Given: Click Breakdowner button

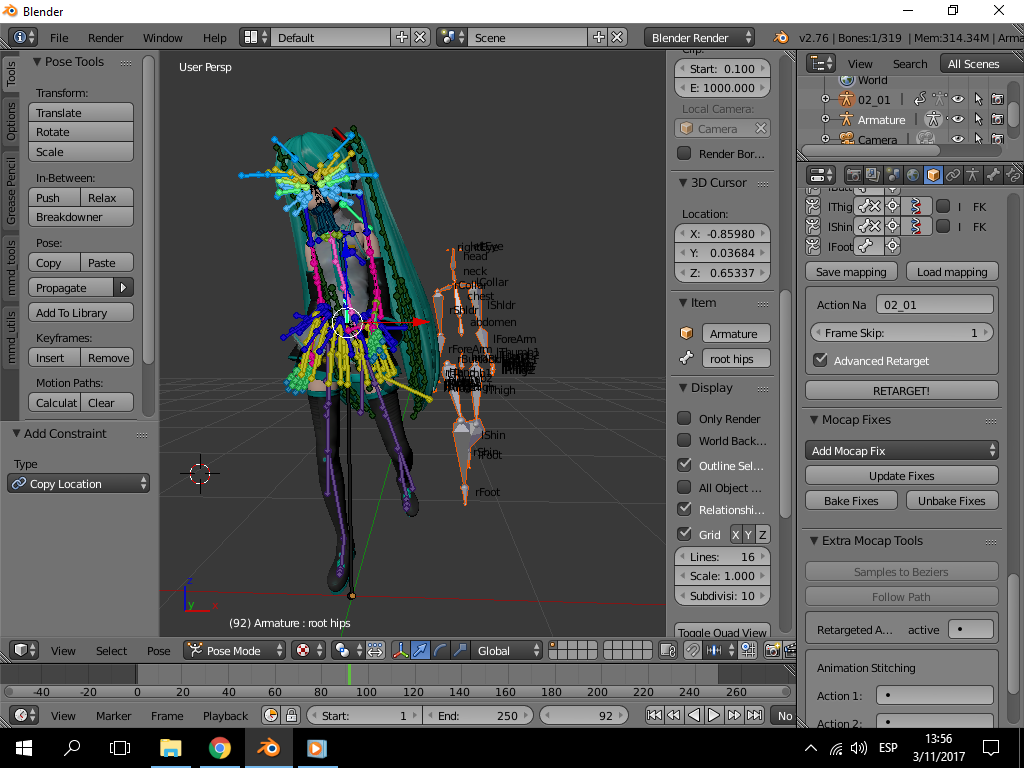Looking at the screenshot, I should point(81,217).
